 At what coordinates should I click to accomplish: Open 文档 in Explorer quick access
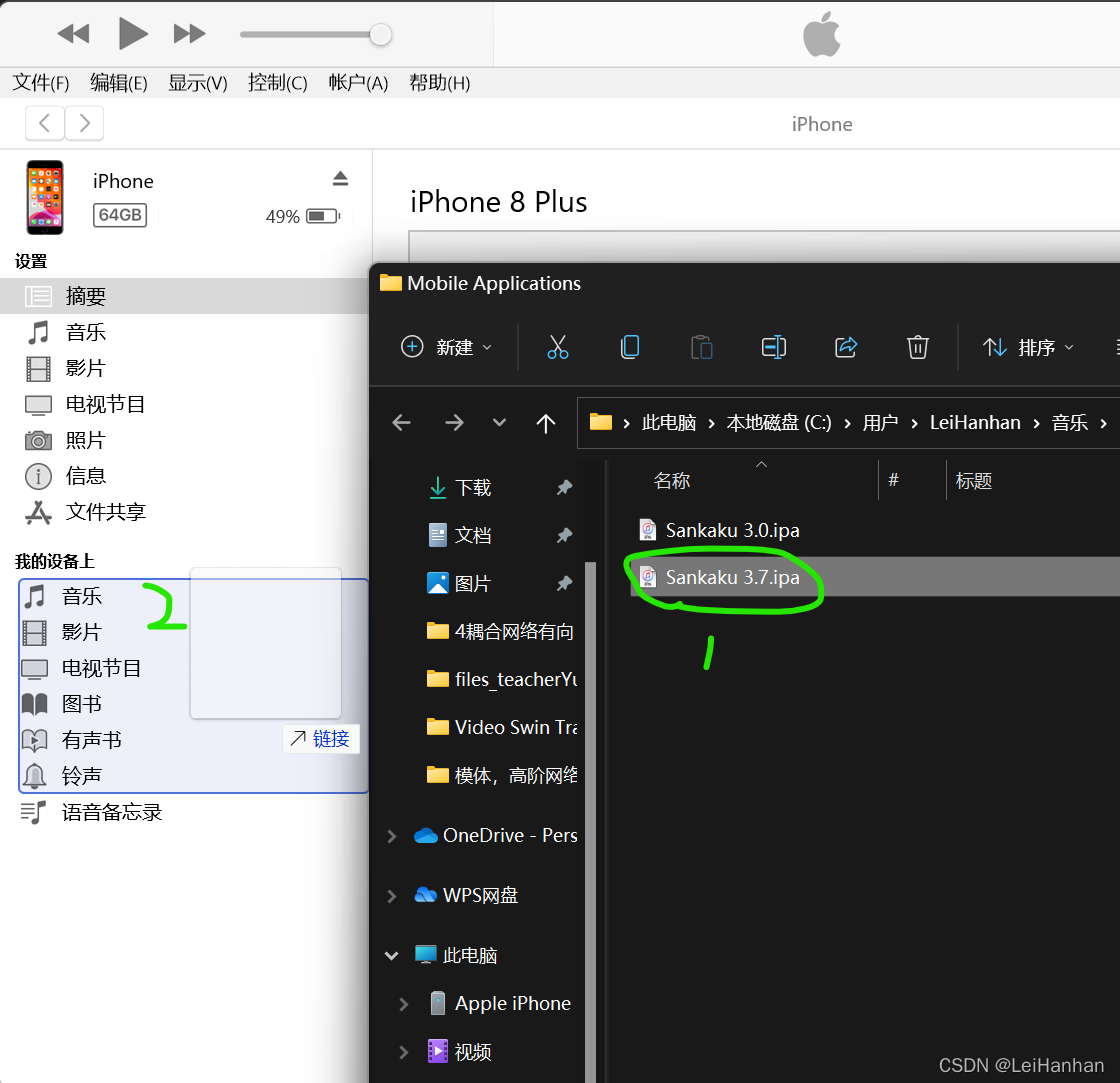(x=473, y=535)
